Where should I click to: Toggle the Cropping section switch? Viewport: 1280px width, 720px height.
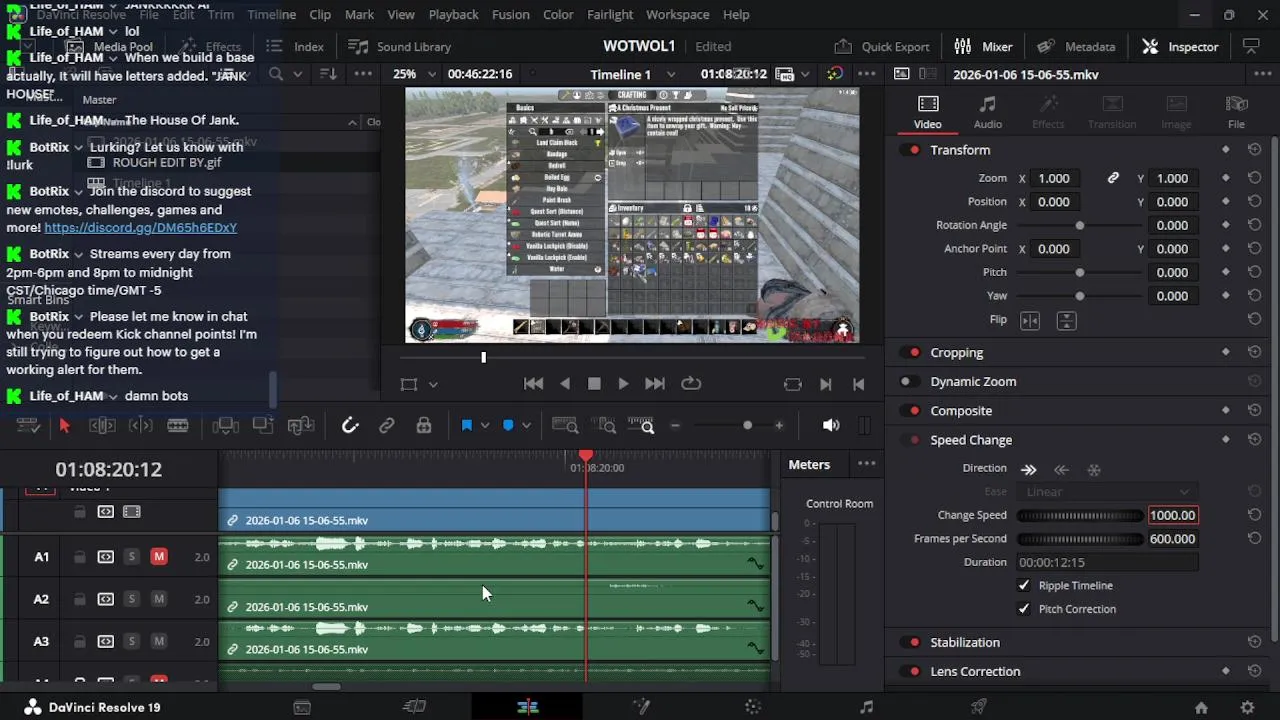(912, 353)
